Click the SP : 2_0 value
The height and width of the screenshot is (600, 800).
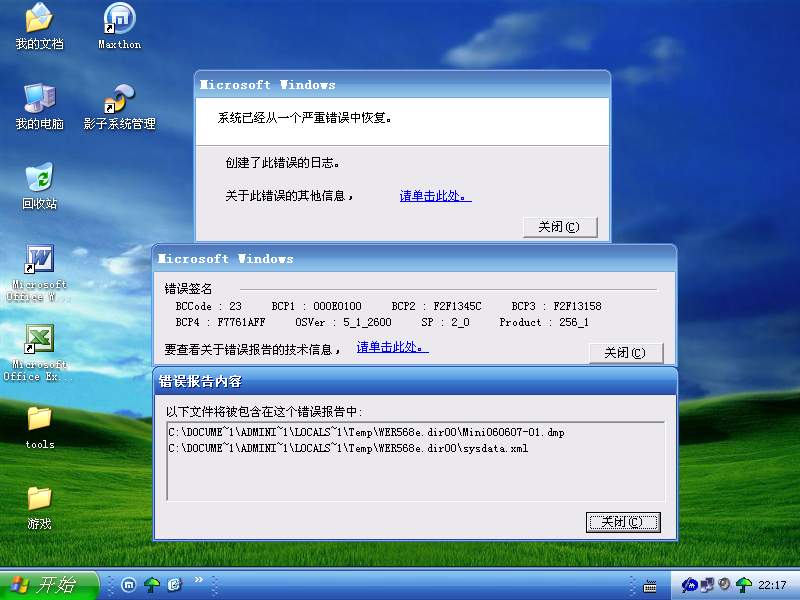445,322
